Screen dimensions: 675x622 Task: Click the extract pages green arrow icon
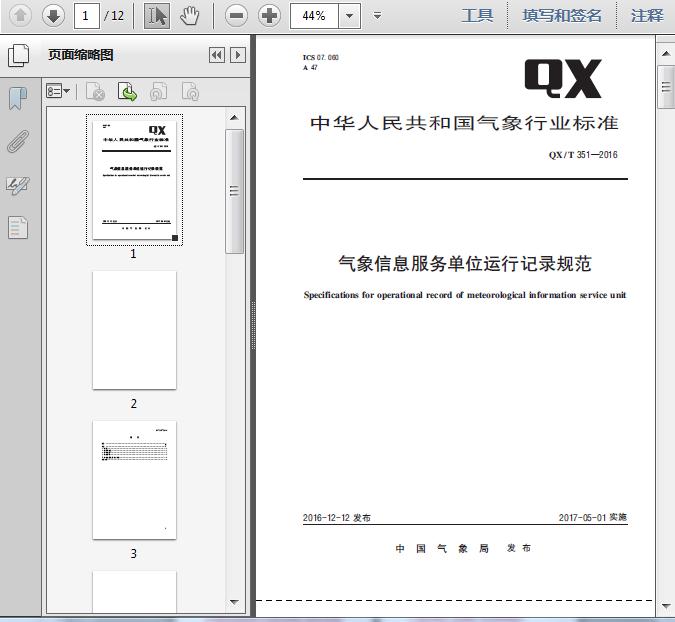point(127,92)
